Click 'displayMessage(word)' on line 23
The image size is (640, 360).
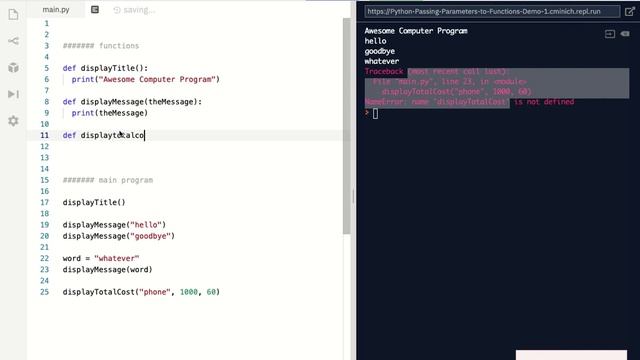[108, 269]
